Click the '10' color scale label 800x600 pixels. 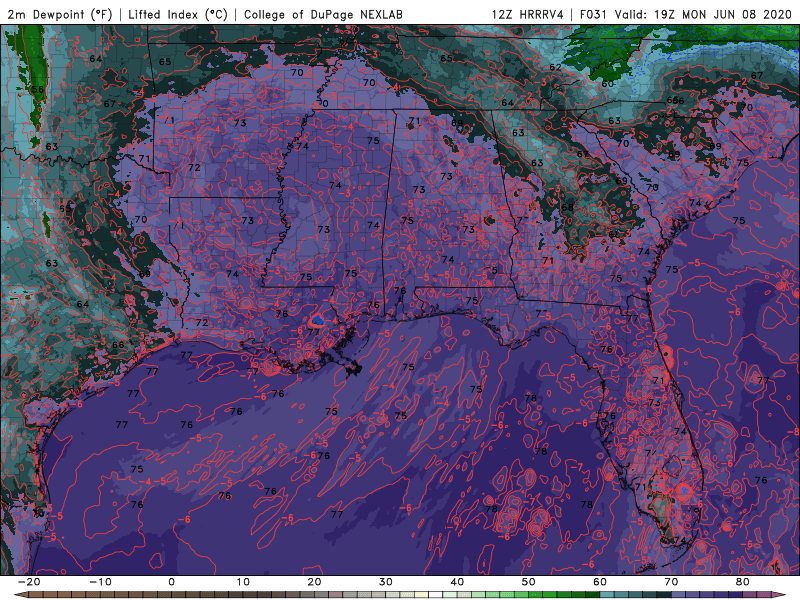coord(243,582)
